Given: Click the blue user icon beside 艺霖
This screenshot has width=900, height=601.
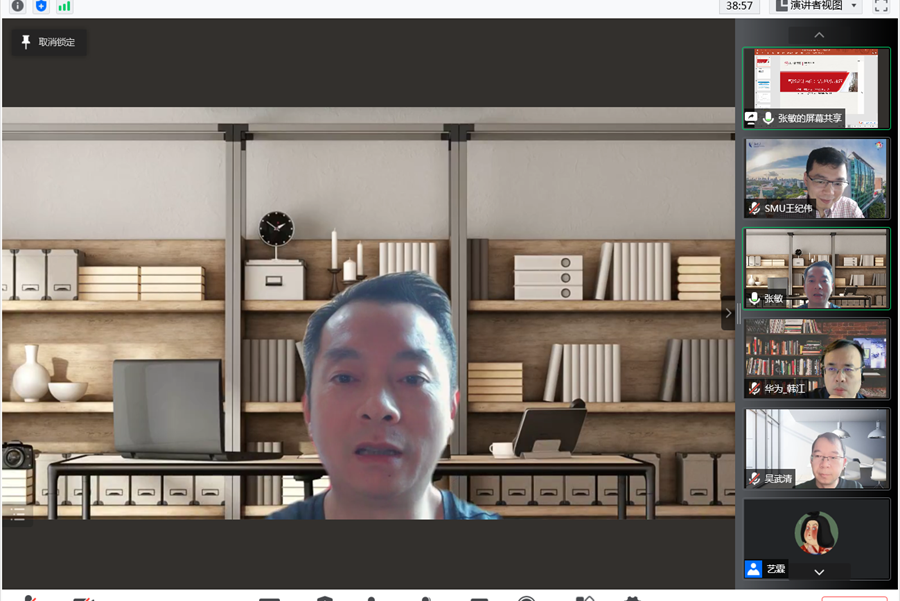Looking at the screenshot, I should (x=754, y=568).
